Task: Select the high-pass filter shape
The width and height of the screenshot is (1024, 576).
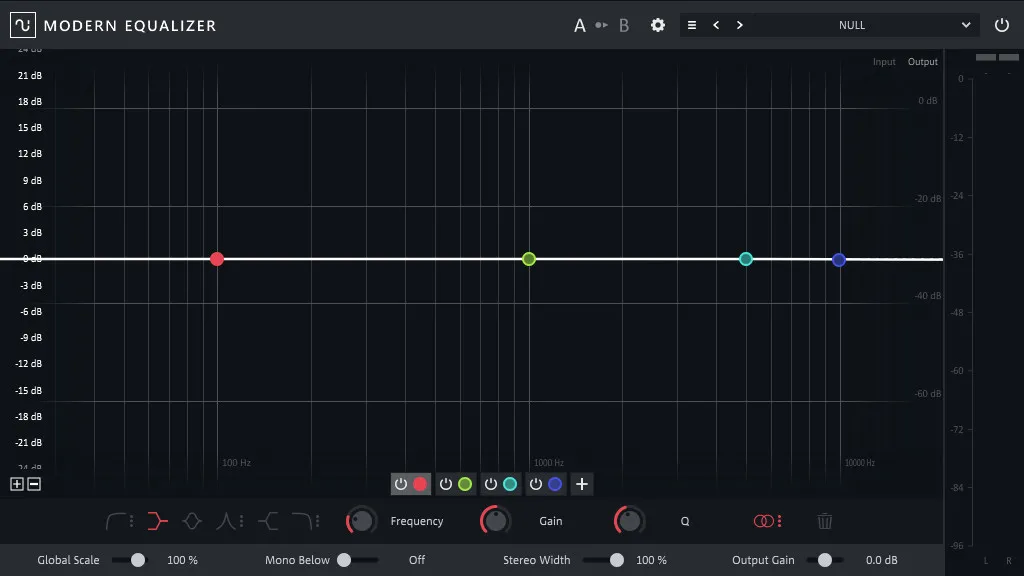Action: (x=116, y=521)
